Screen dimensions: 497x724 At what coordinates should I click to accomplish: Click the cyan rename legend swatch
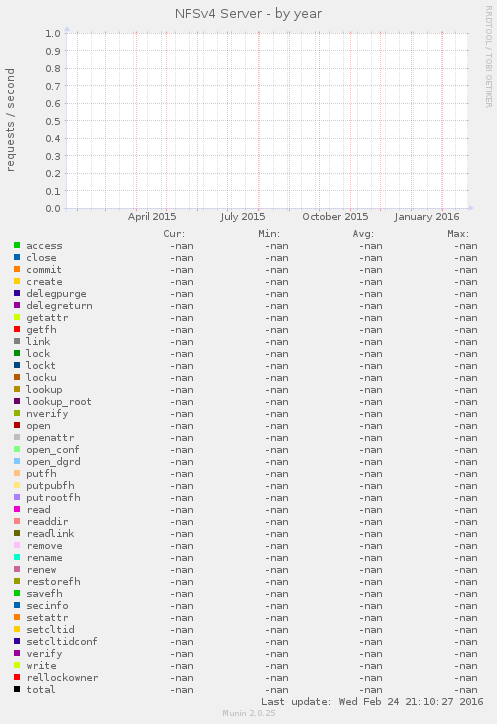point(17,557)
